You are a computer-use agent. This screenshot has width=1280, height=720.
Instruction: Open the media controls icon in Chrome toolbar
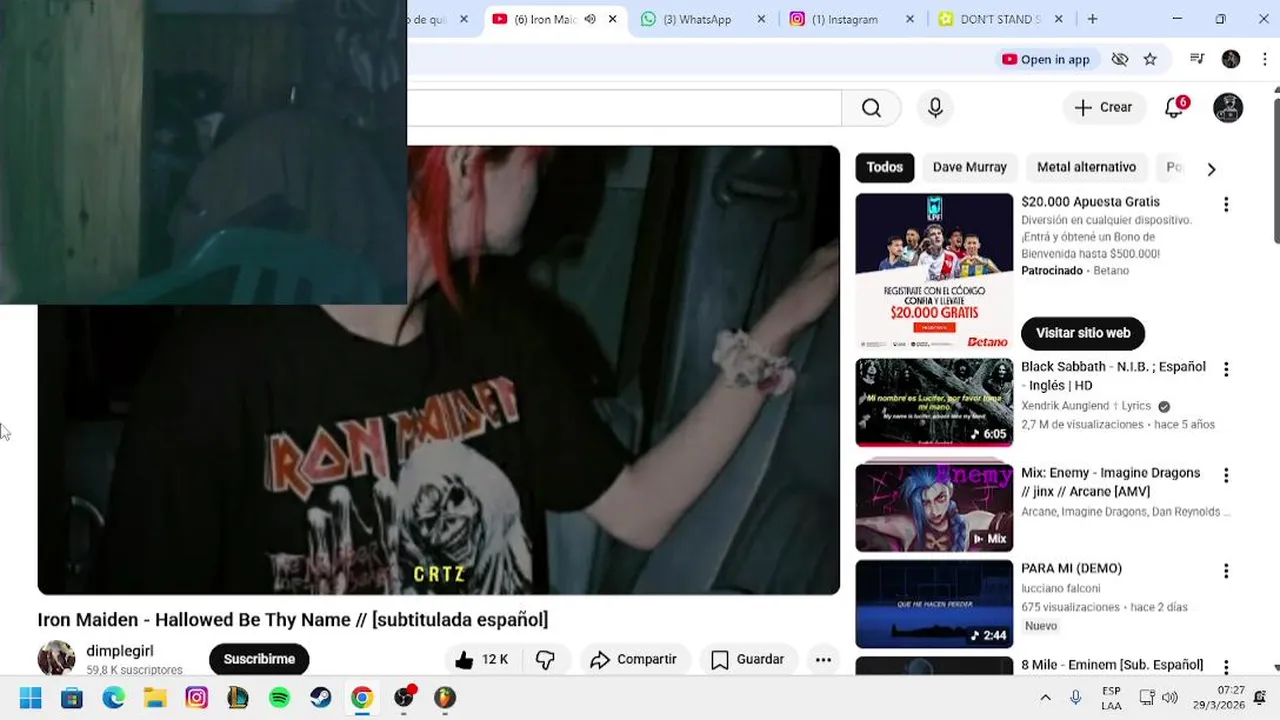(1197, 59)
